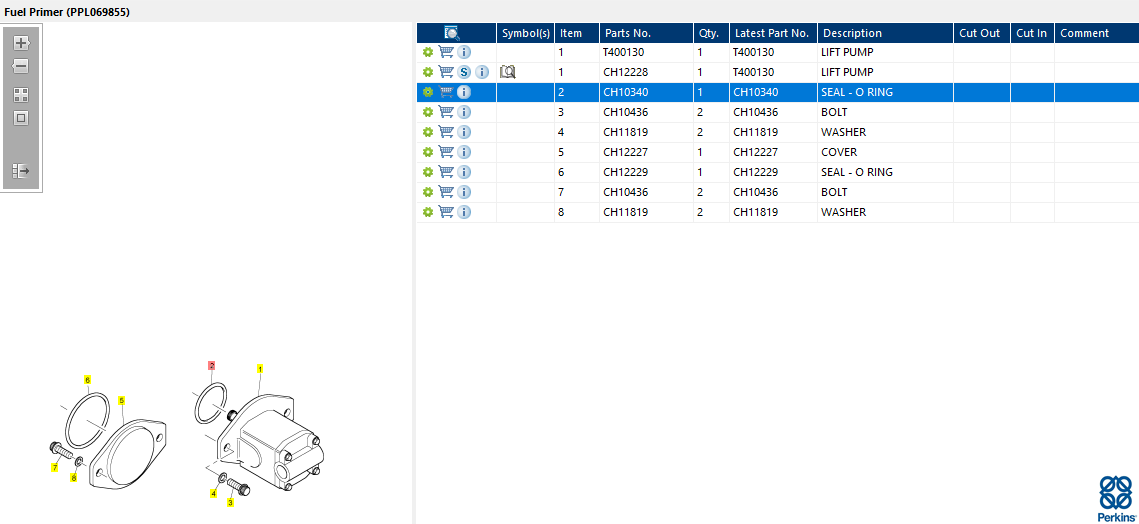The image size is (1139, 524).
Task: Click the Latest Part No. column header
Action: [x=771, y=33]
